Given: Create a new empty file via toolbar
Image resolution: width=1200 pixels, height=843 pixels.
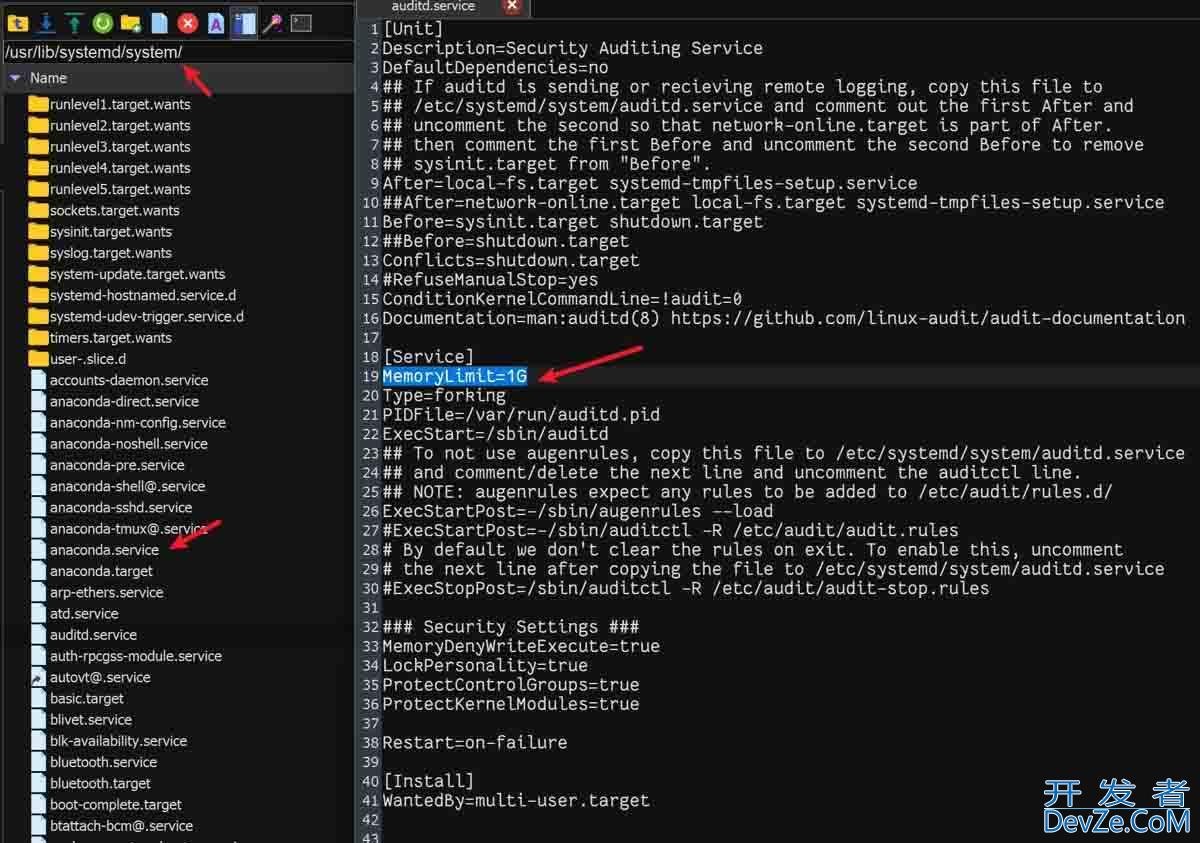Looking at the screenshot, I should (158, 22).
